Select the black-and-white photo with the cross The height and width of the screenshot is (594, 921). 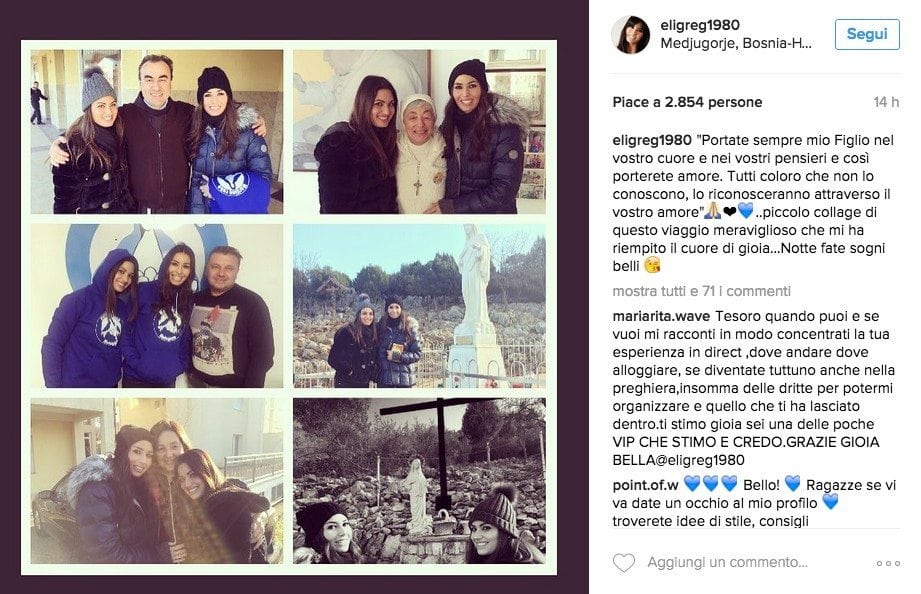coord(419,481)
